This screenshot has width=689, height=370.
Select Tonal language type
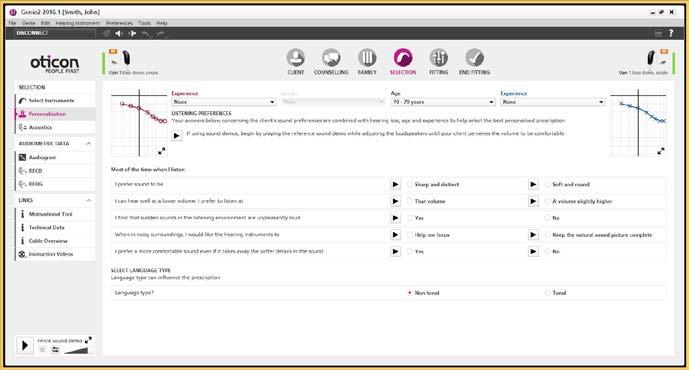click(x=547, y=293)
